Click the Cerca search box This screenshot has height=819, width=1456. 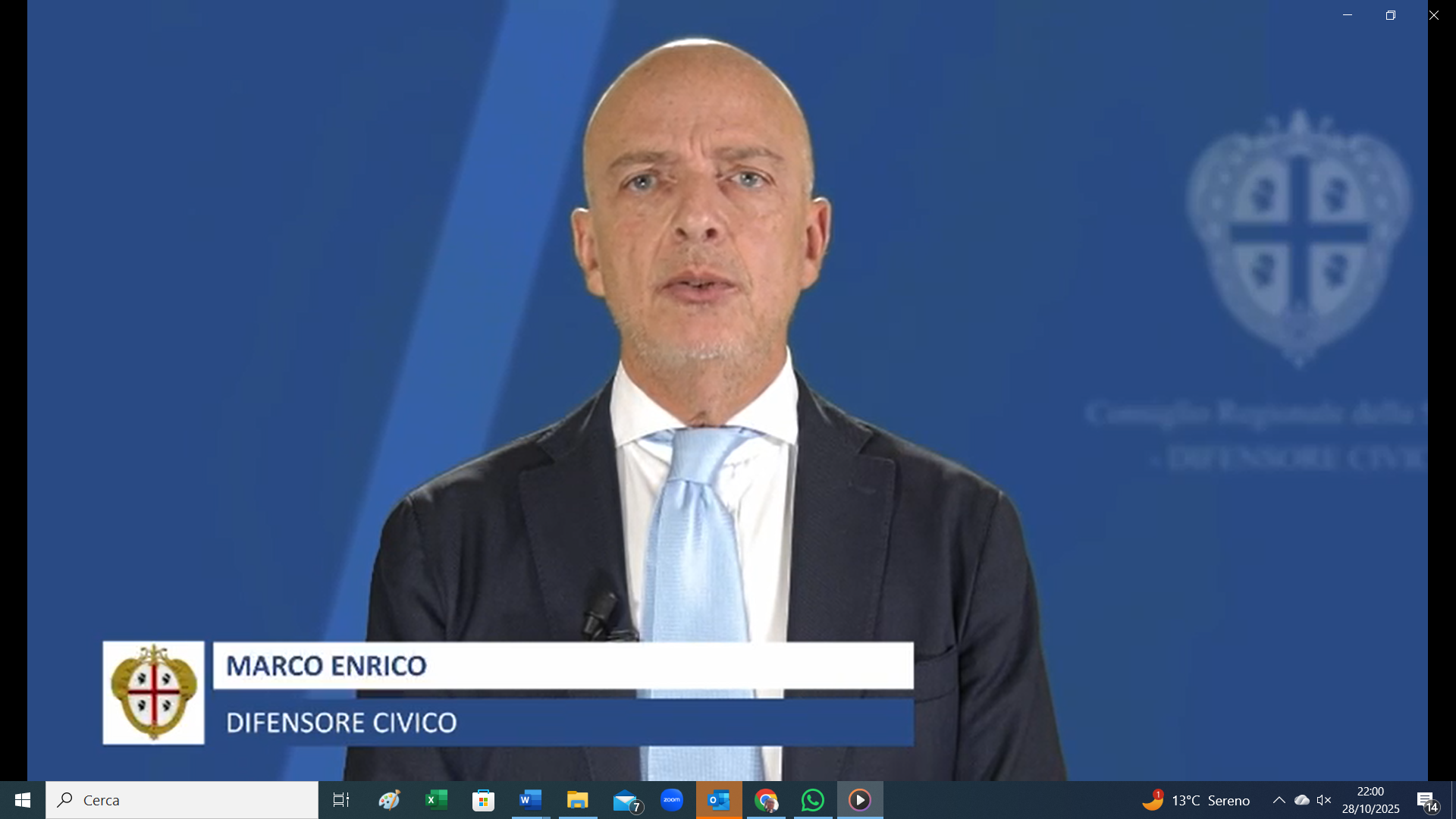coord(182,800)
